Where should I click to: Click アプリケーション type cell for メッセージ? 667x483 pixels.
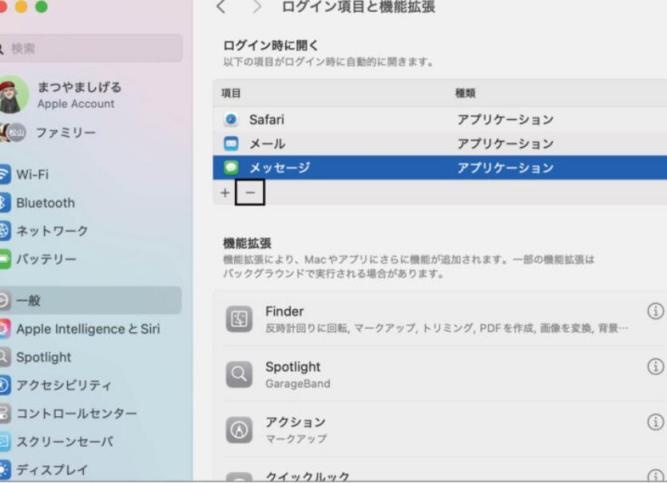[505, 168]
